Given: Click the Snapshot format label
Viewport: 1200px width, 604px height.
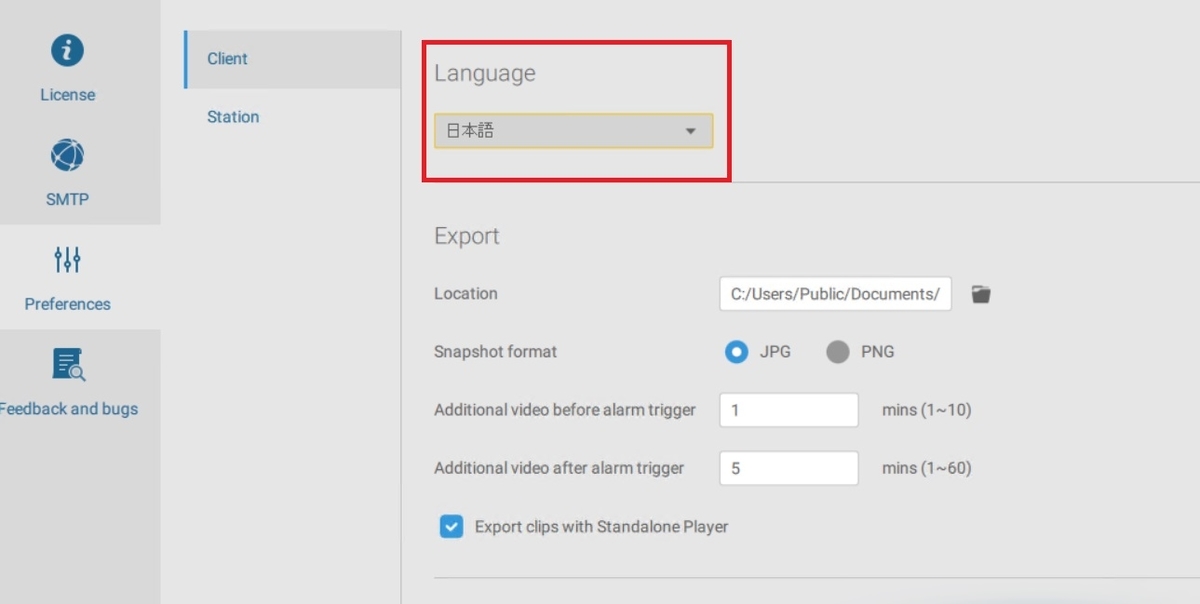Looking at the screenshot, I should pyautogui.click(x=496, y=352).
